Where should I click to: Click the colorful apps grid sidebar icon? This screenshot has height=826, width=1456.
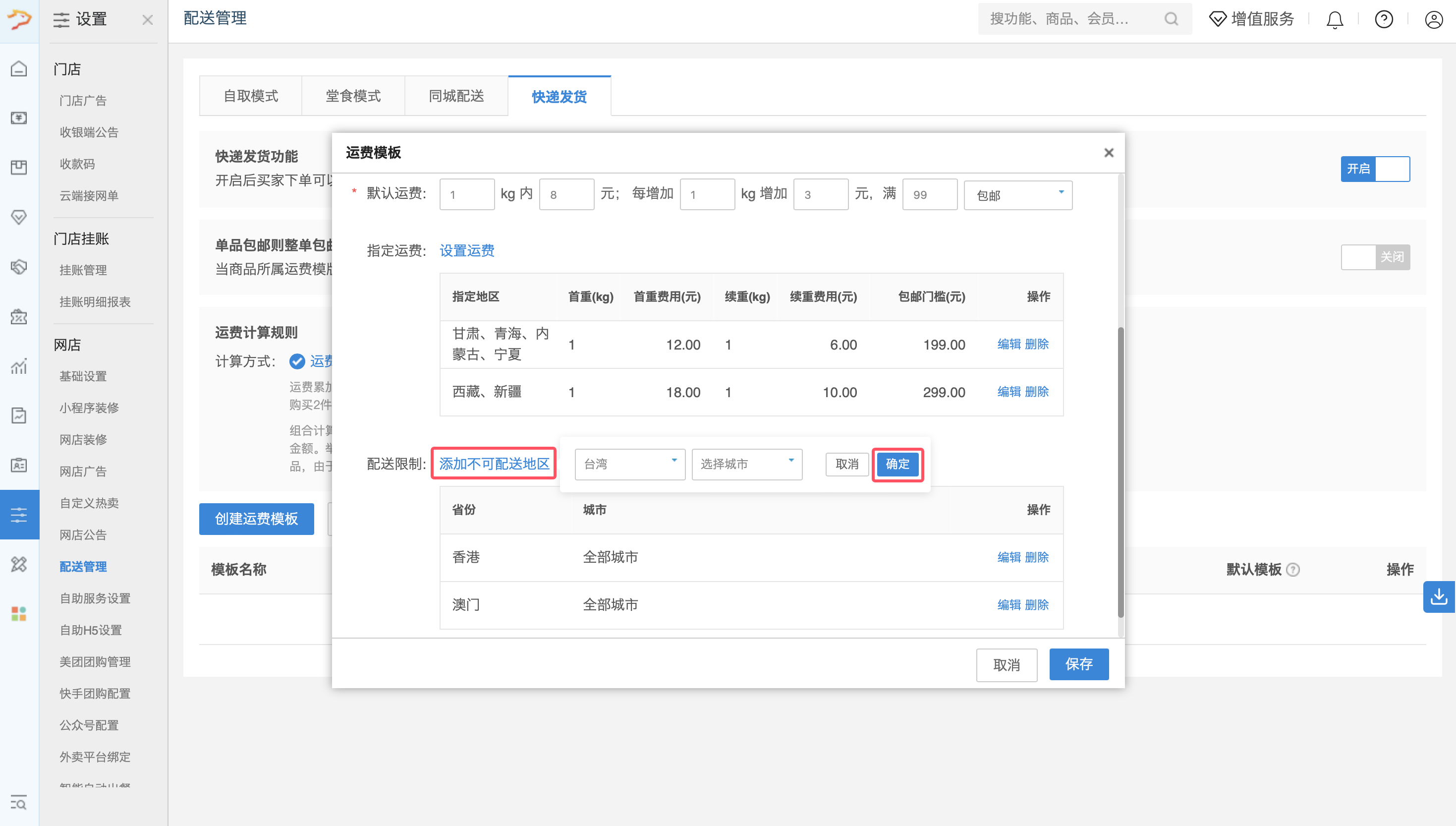(19, 613)
